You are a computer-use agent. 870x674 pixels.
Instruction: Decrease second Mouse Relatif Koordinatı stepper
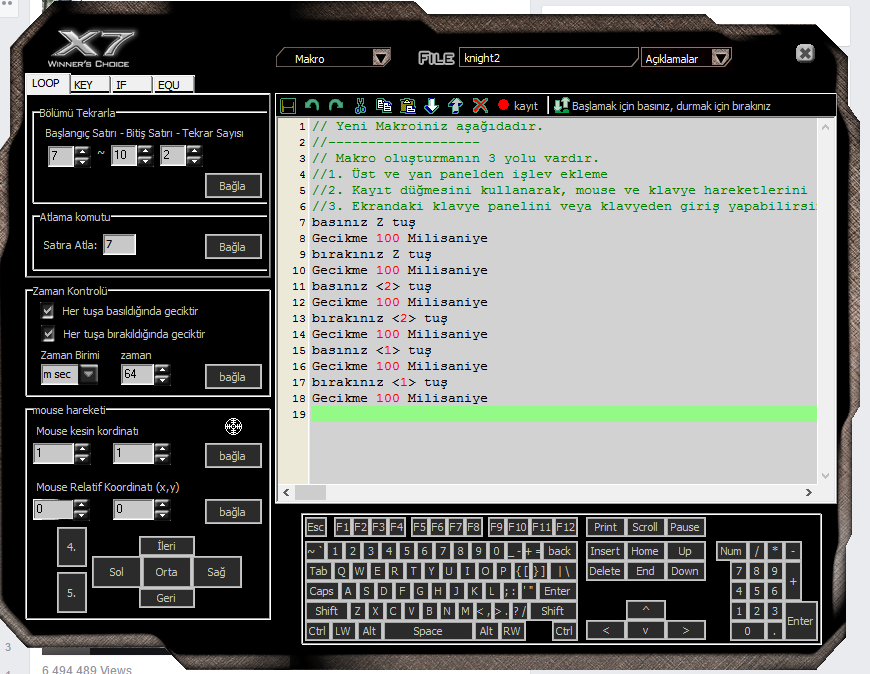point(162,515)
